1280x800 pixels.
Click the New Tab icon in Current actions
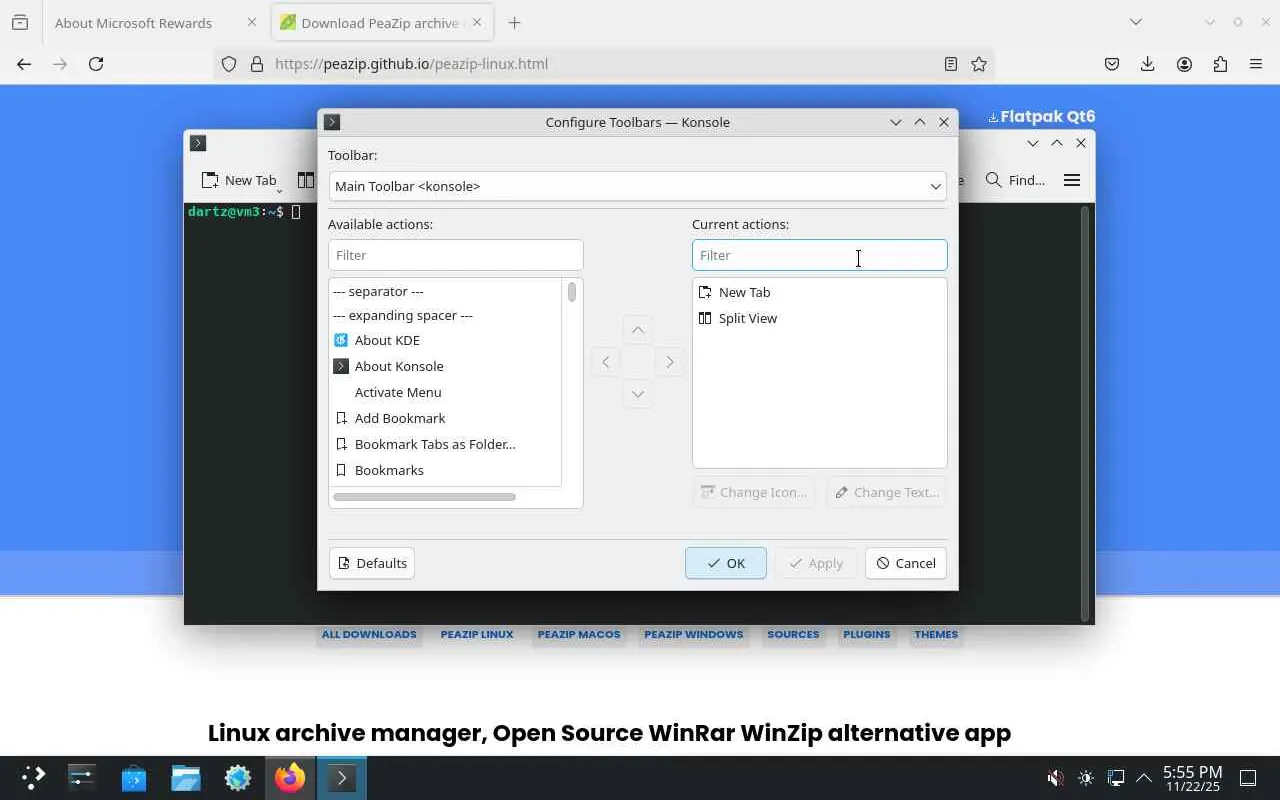point(705,292)
